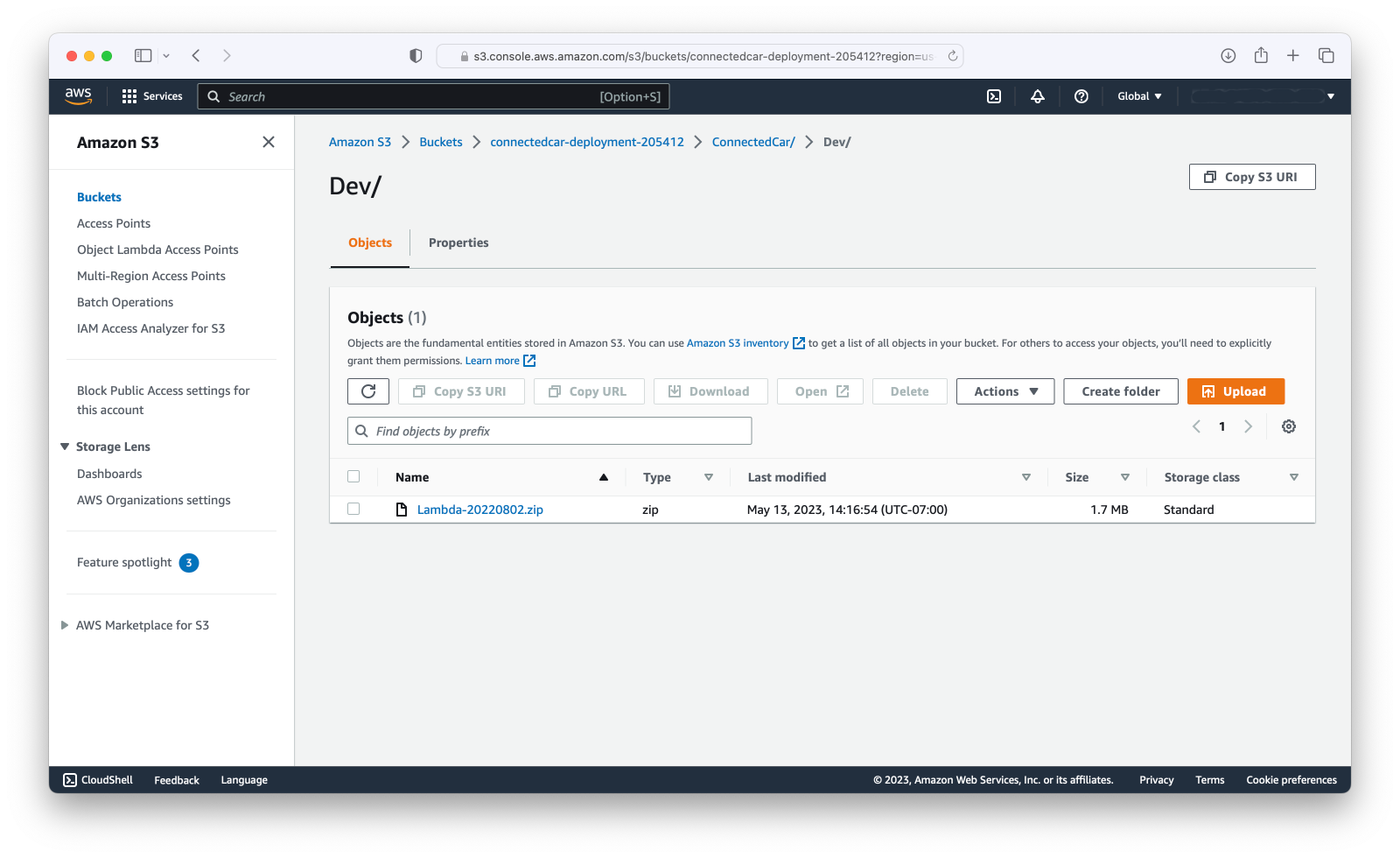1400x858 pixels.
Task: Open Access Points in the sidebar
Action: [x=114, y=223]
